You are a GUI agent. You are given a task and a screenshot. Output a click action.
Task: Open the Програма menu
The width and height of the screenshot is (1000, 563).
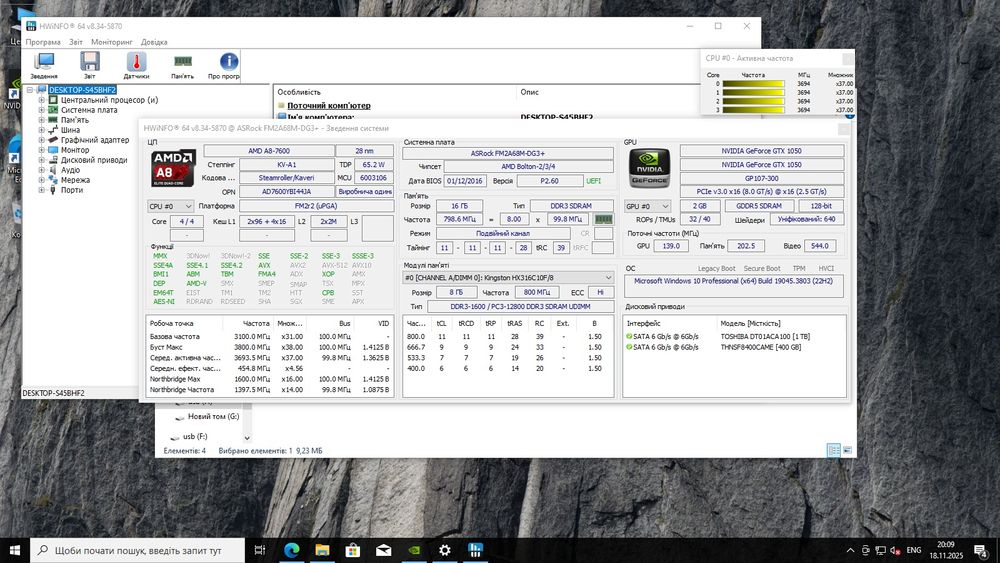tap(43, 42)
